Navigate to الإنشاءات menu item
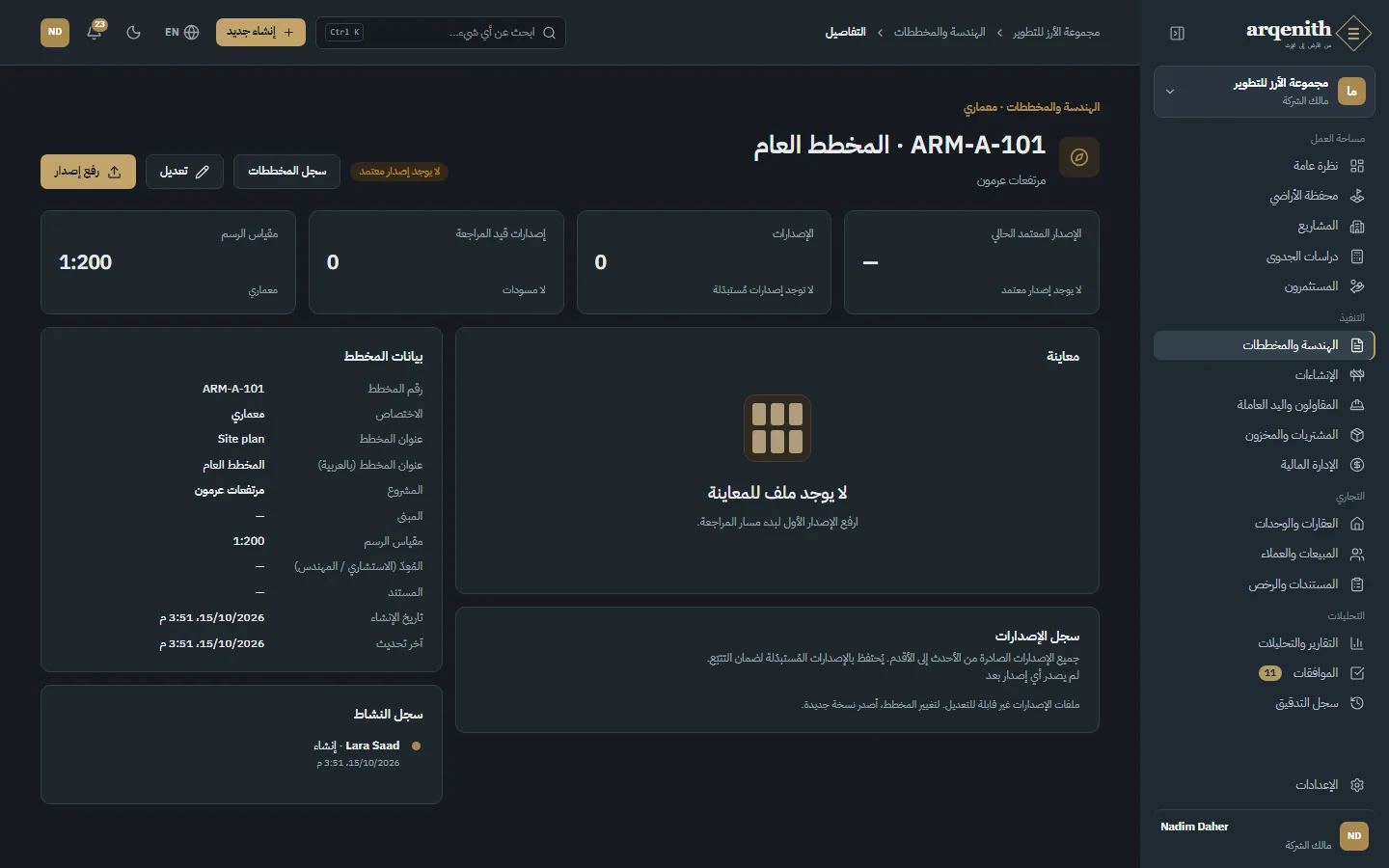Image resolution: width=1389 pixels, height=868 pixels. click(1264, 375)
